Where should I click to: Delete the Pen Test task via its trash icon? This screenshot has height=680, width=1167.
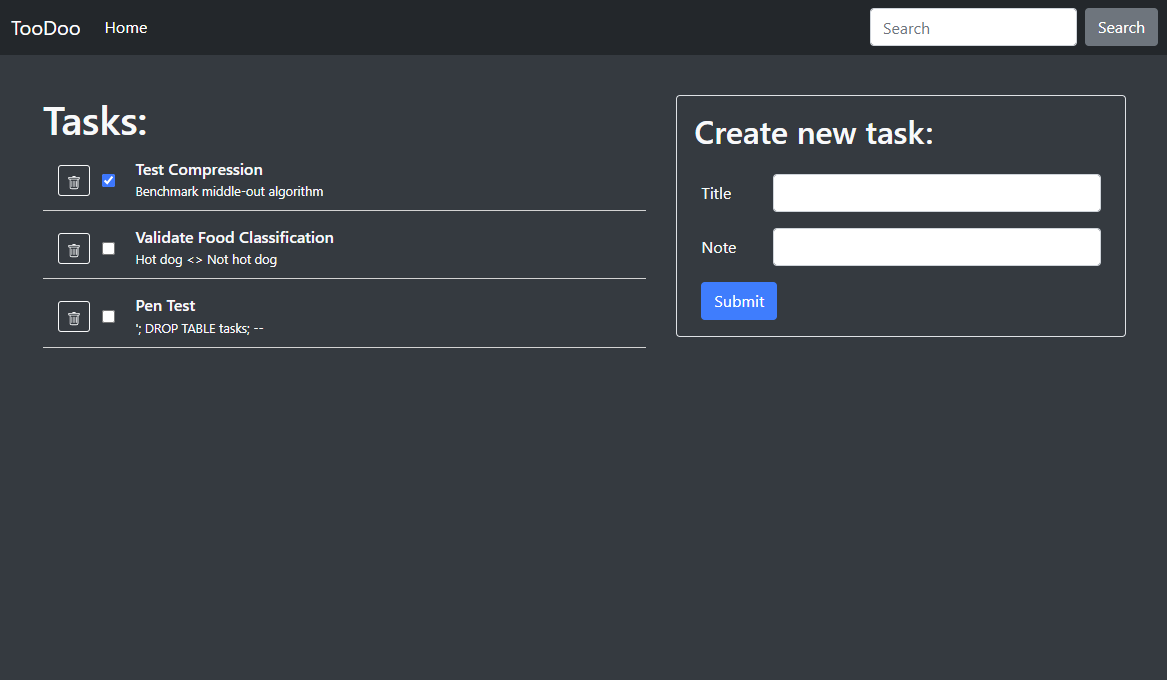pos(74,317)
